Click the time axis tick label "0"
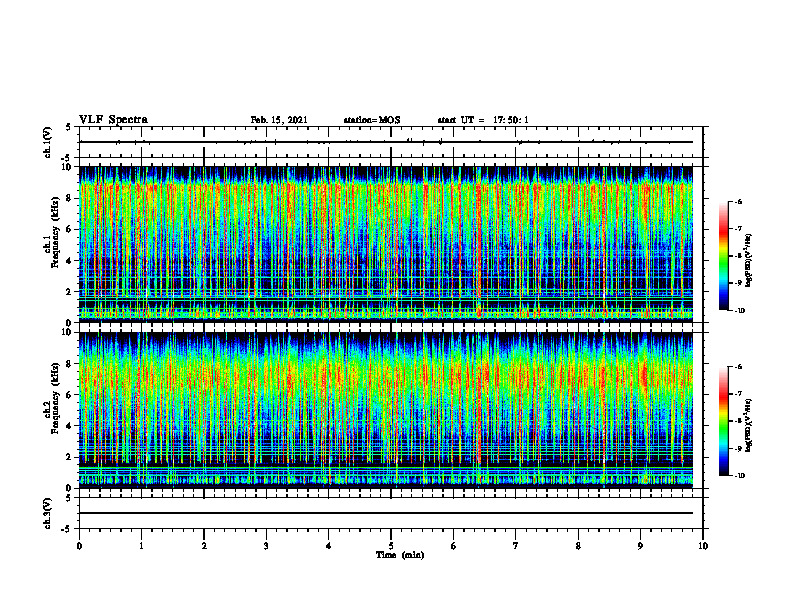Image resolution: width=792 pixels, height=612 pixels. 79,546
